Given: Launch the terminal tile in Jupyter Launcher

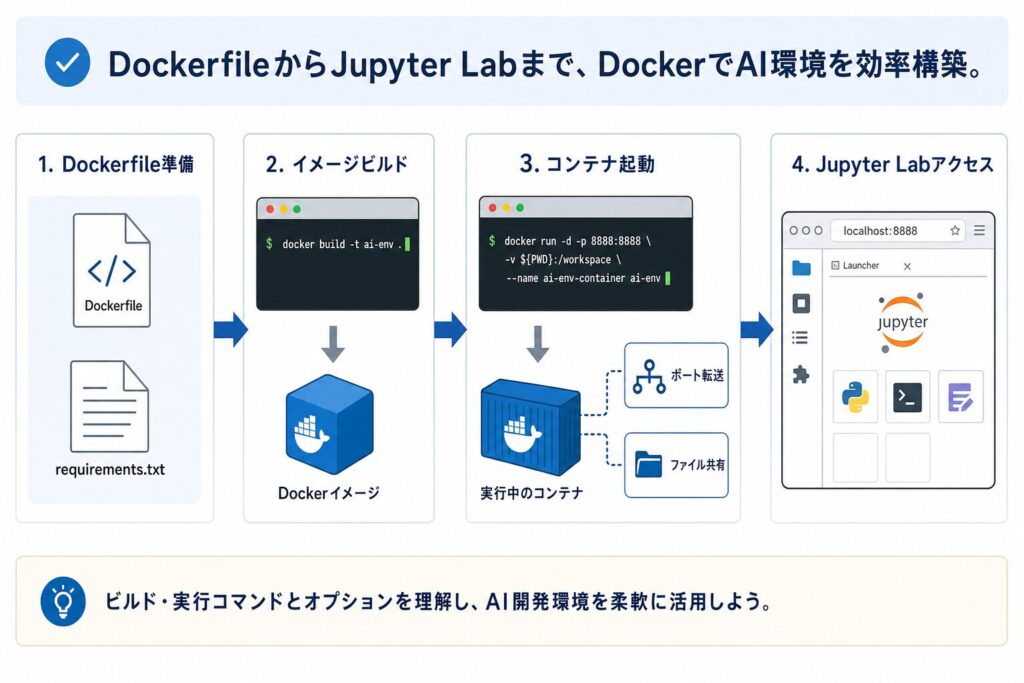Looking at the screenshot, I should click(908, 396).
